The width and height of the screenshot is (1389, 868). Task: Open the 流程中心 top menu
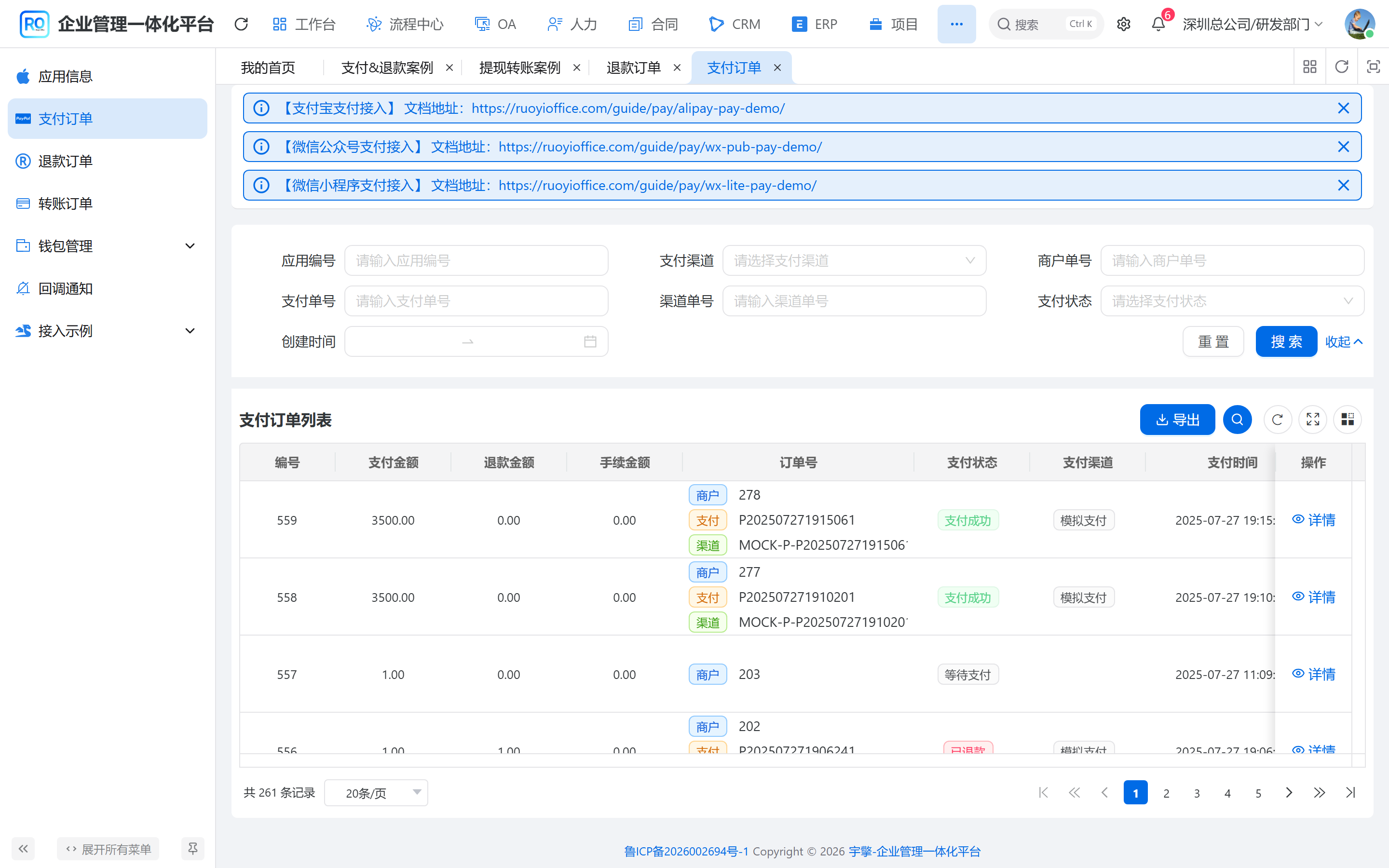pyautogui.click(x=405, y=24)
